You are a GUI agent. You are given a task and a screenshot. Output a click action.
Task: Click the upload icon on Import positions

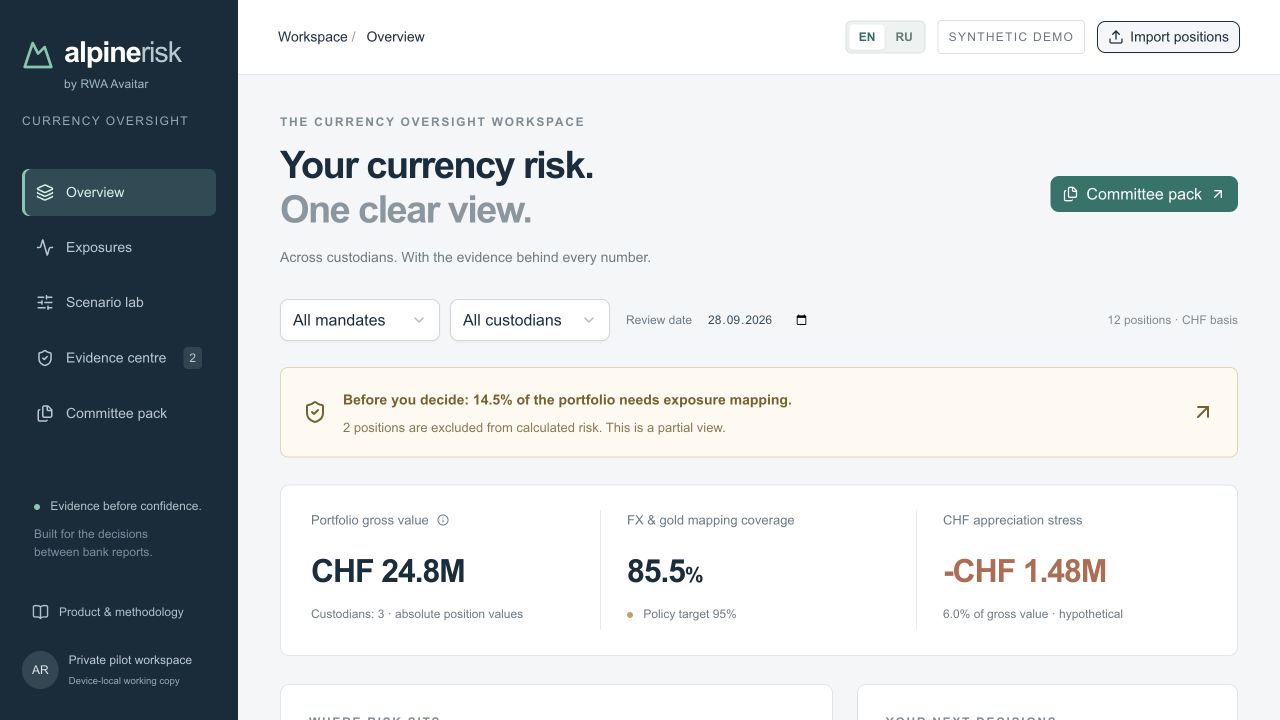[x=1116, y=37]
